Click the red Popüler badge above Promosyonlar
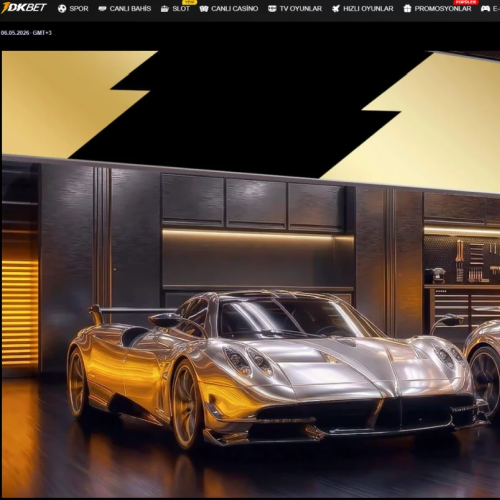500x500 pixels. tap(466, 2)
